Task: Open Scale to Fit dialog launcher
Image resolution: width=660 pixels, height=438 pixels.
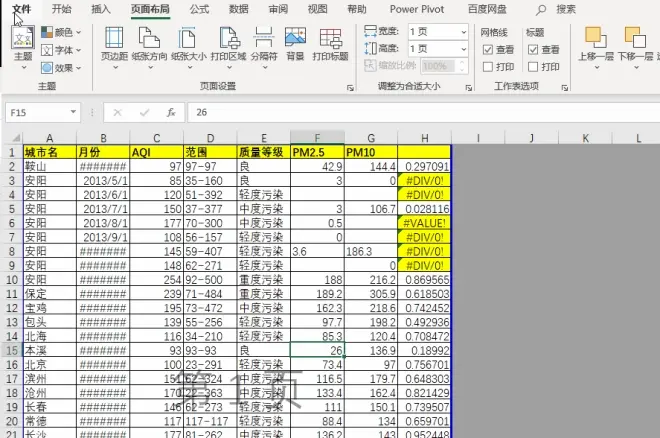Action: (468, 88)
